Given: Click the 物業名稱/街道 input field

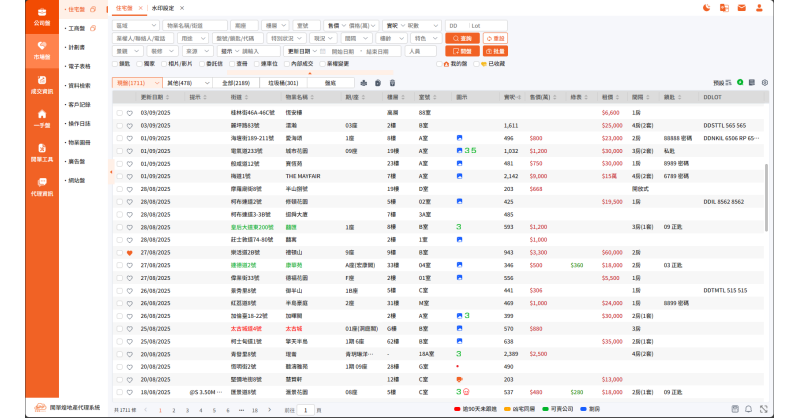Looking at the screenshot, I should pos(195,24).
